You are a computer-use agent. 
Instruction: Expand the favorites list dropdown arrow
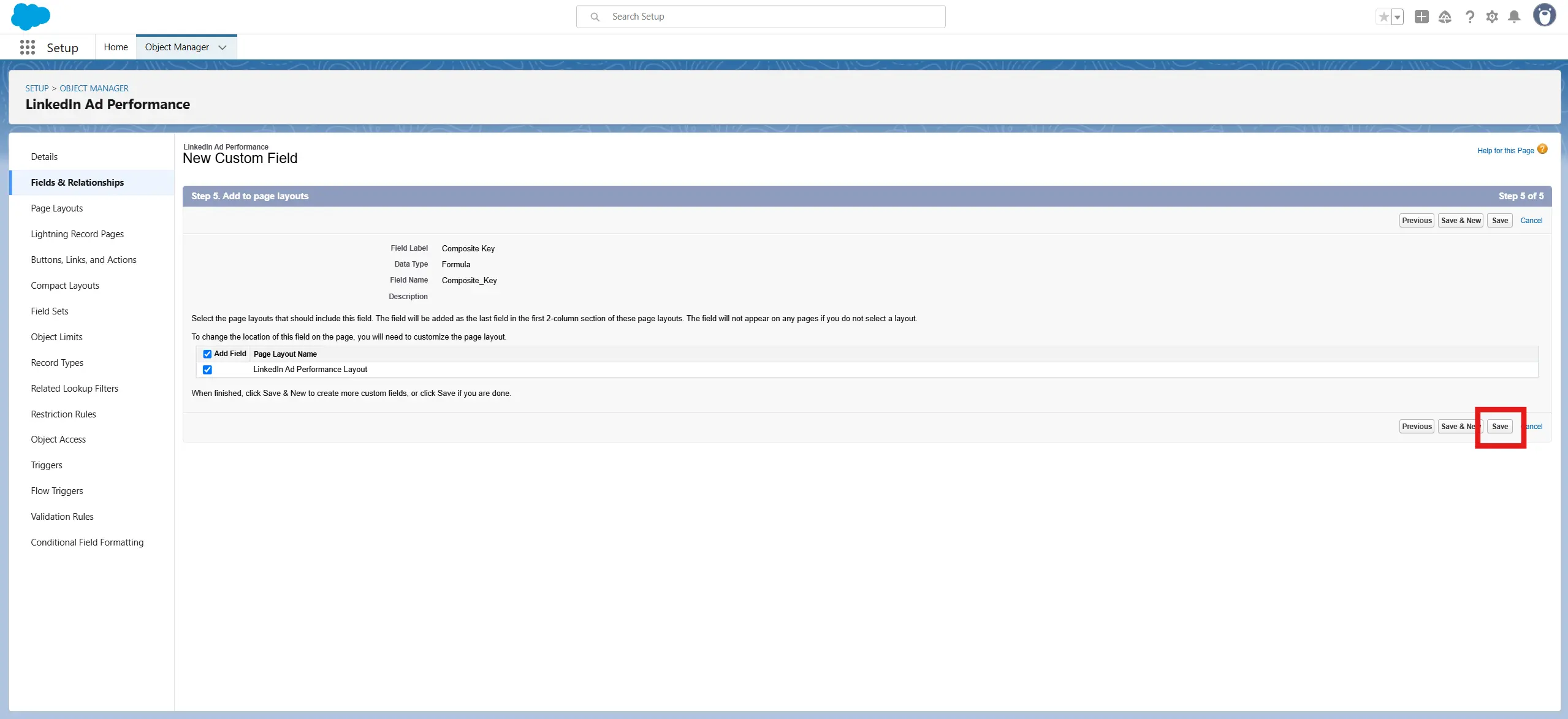pyautogui.click(x=1398, y=17)
